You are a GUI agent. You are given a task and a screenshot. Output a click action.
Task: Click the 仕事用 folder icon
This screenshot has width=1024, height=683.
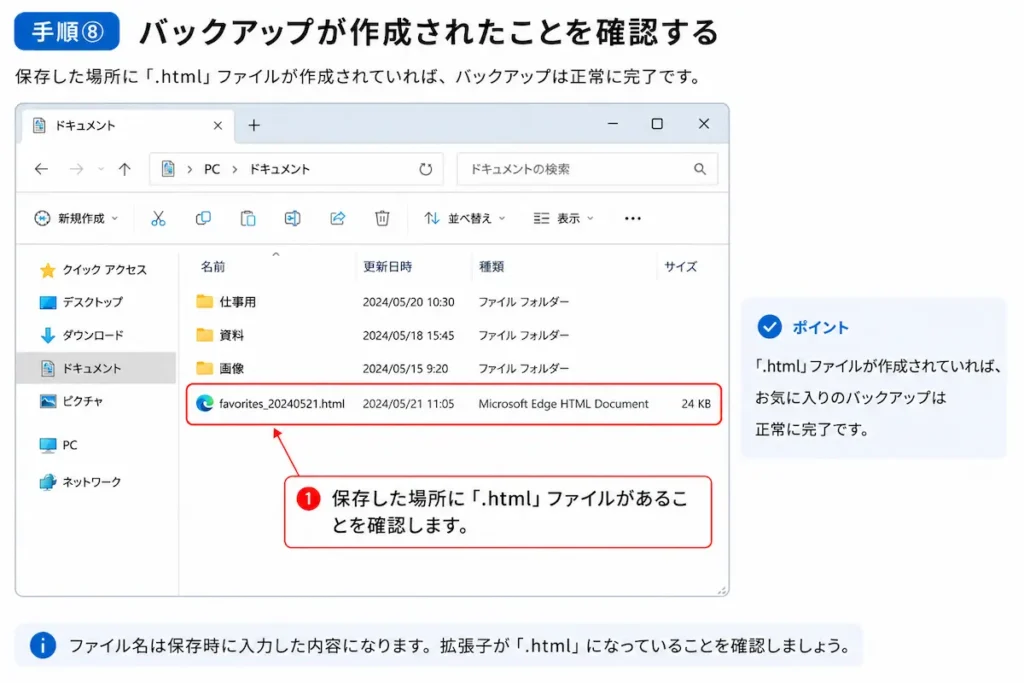pos(204,302)
